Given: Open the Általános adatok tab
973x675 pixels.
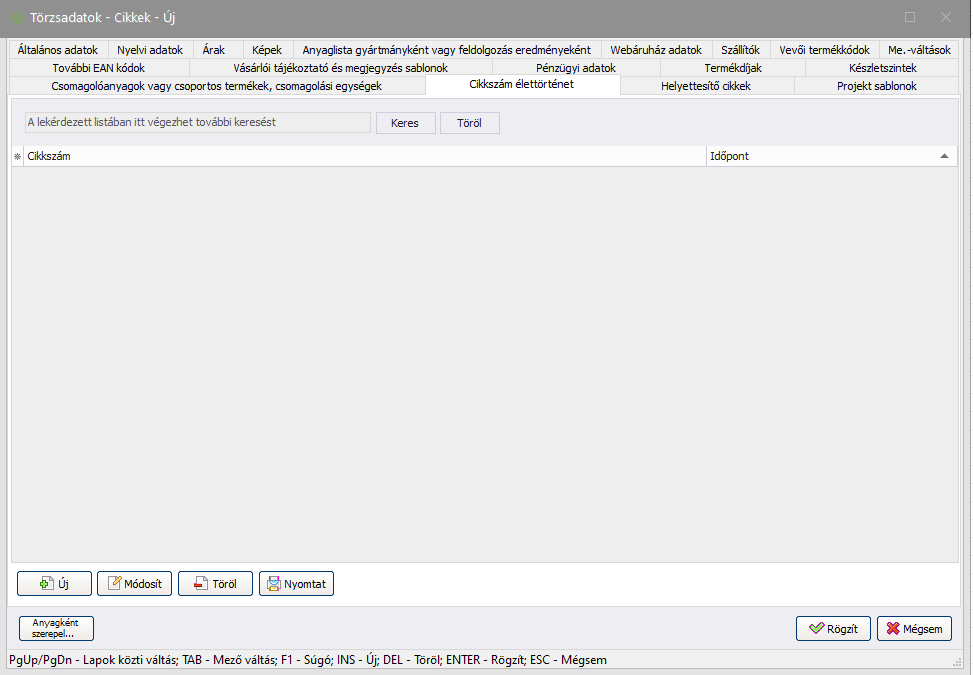Looking at the screenshot, I should pyautogui.click(x=58, y=50).
